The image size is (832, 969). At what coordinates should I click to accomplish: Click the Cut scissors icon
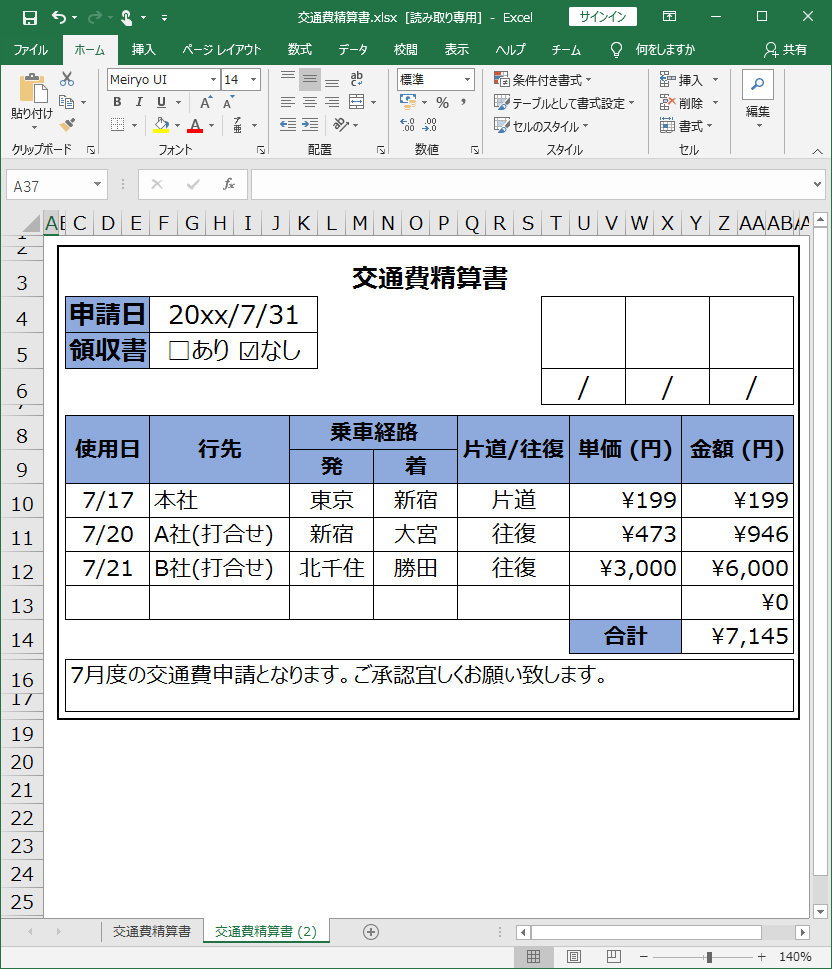[x=67, y=79]
